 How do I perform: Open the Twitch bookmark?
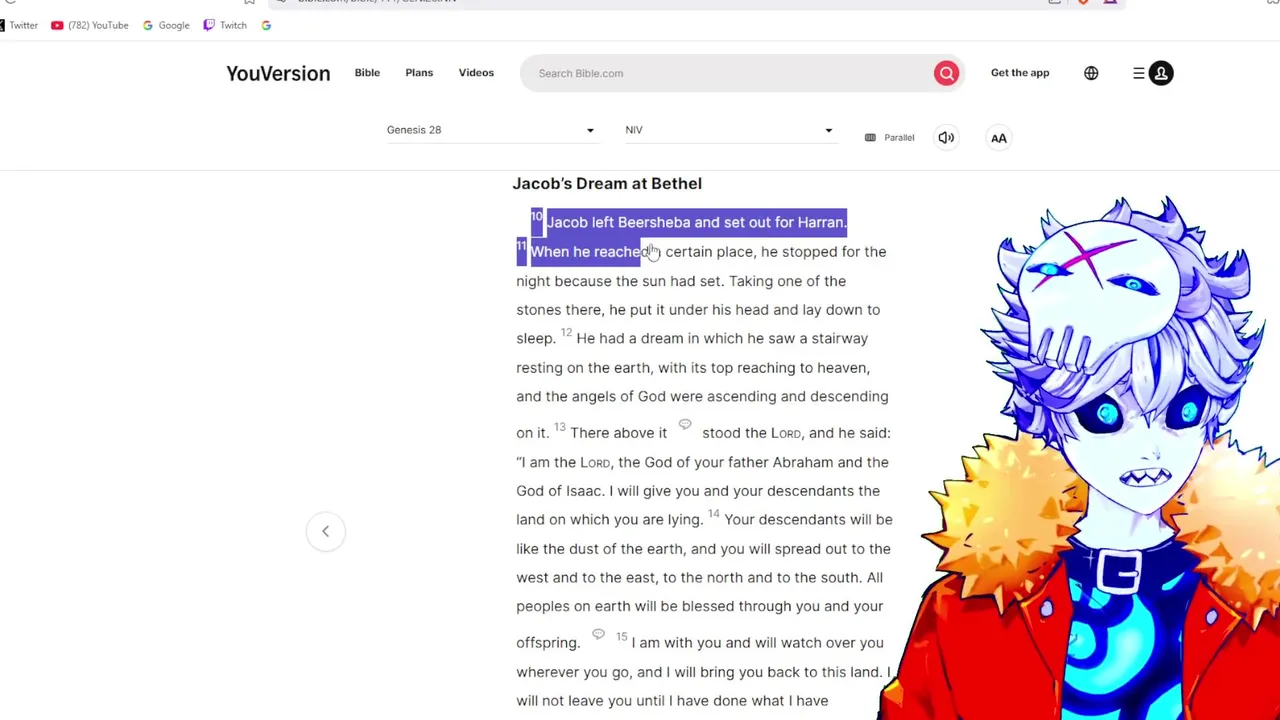(x=225, y=25)
